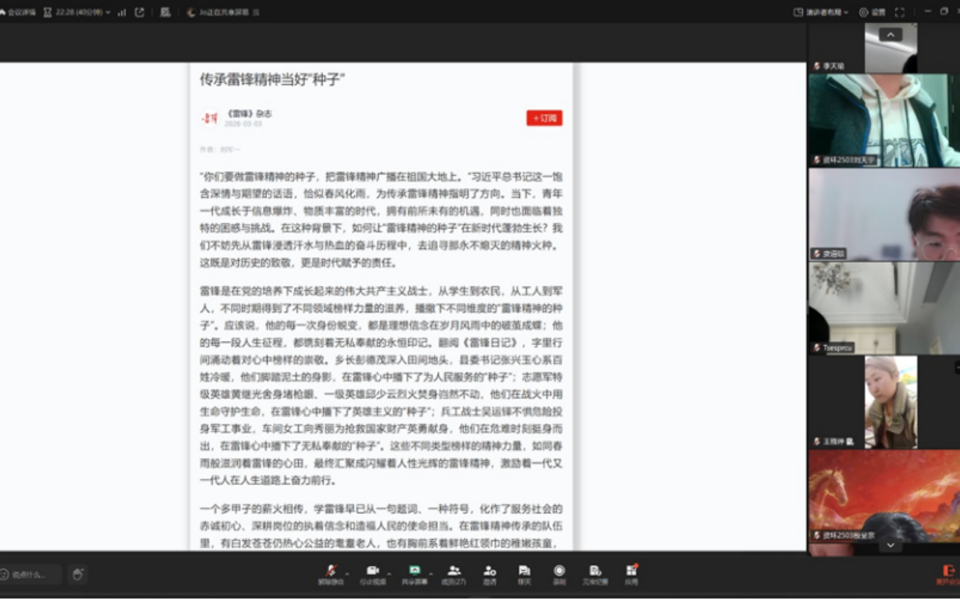Toggle fullscreen mode icon in top bar
Image resolution: width=960 pixels, height=600 pixels.
coord(899,12)
